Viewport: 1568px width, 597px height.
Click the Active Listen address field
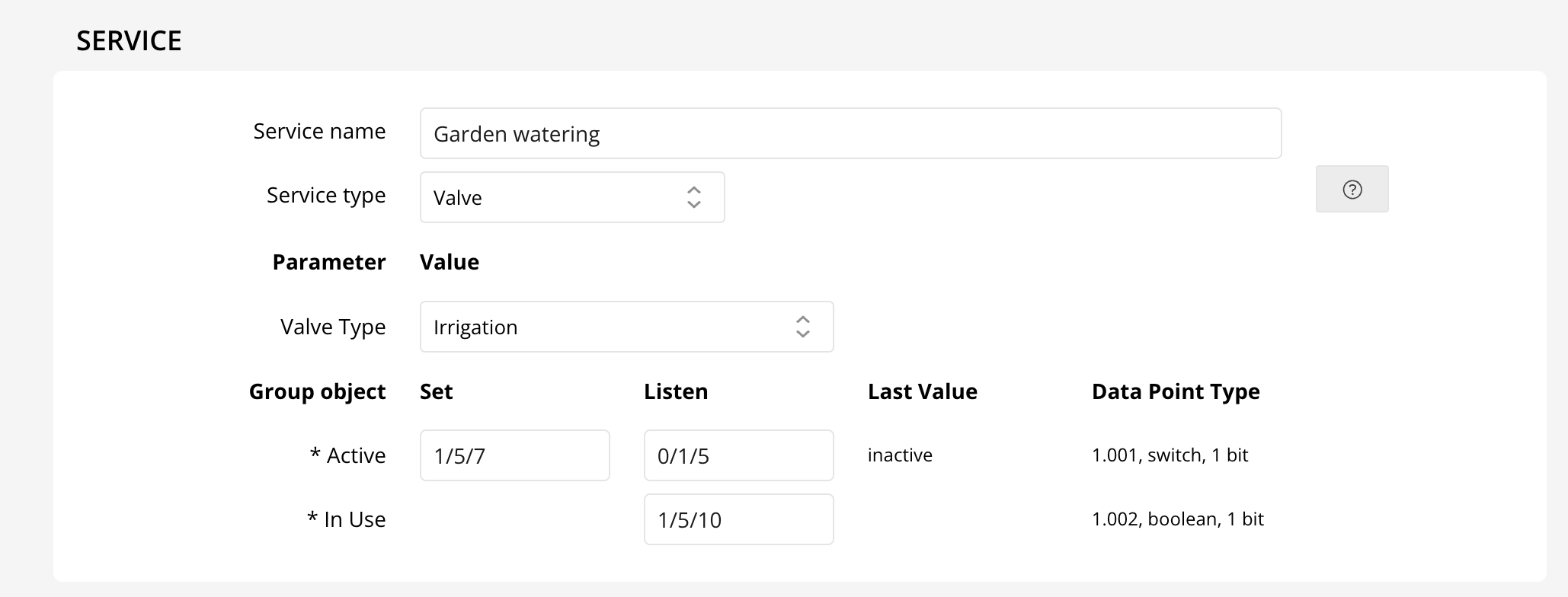738,456
